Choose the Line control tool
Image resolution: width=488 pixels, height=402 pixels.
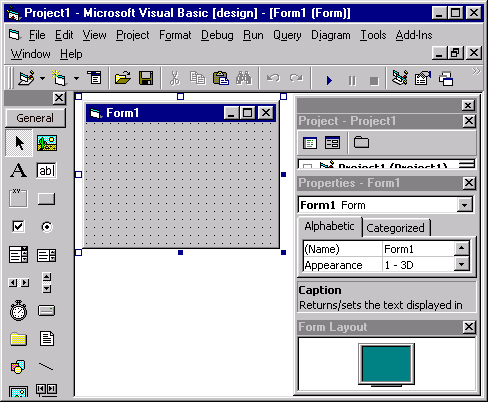pos(46,367)
